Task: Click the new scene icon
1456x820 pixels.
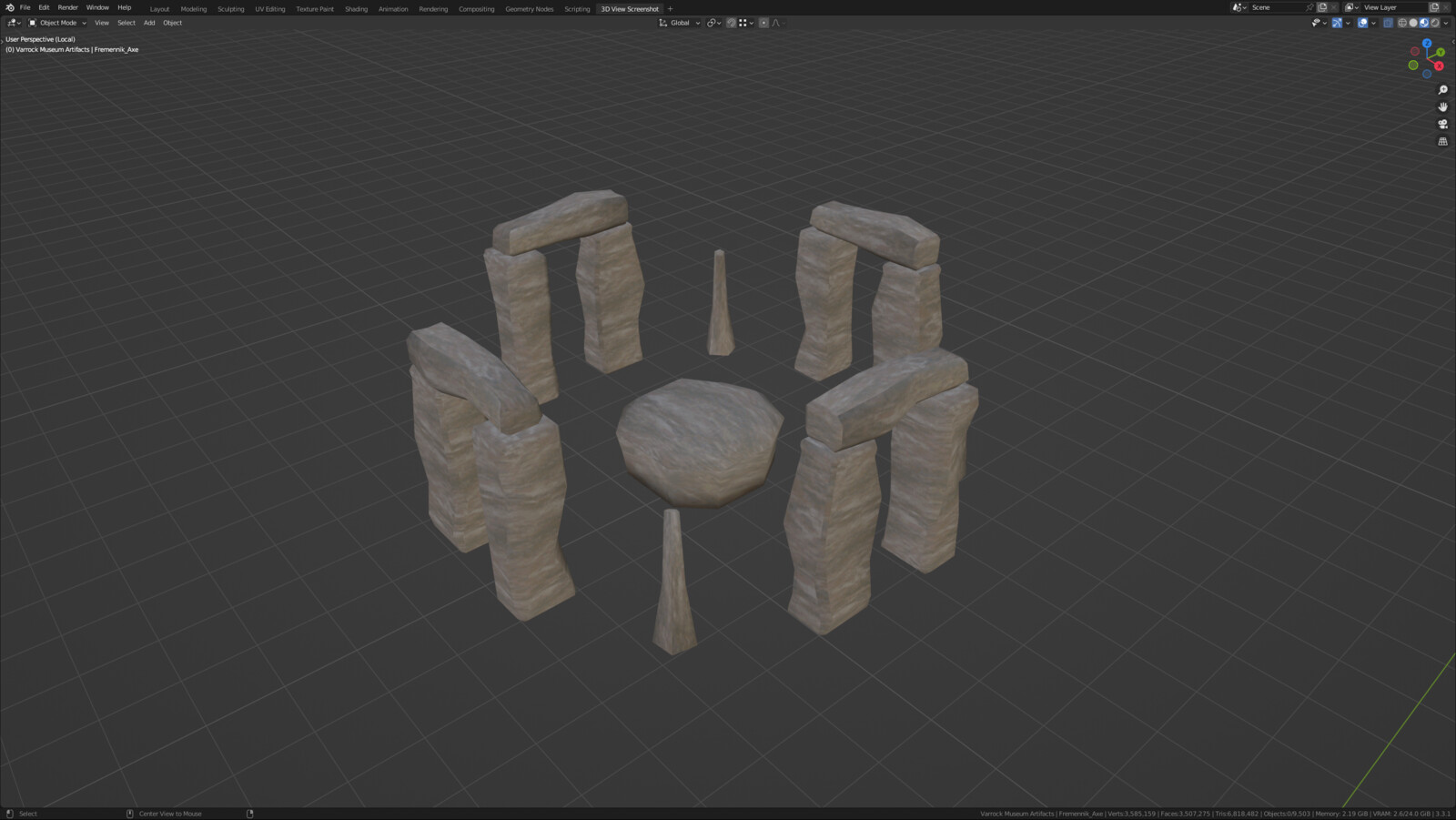Action: pyautogui.click(x=1322, y=7)
